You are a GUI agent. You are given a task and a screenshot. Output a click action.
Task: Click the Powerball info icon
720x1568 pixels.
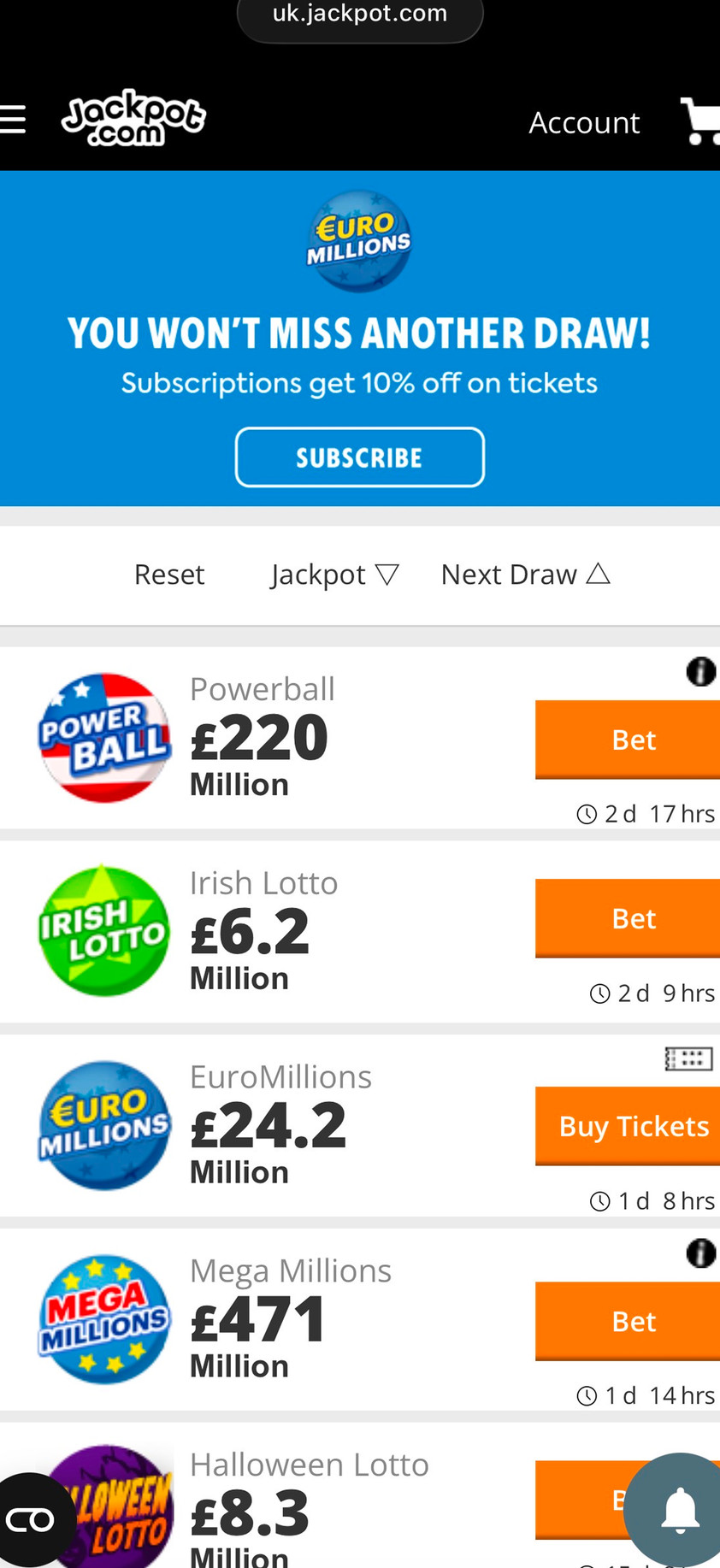tap(700, 672)
